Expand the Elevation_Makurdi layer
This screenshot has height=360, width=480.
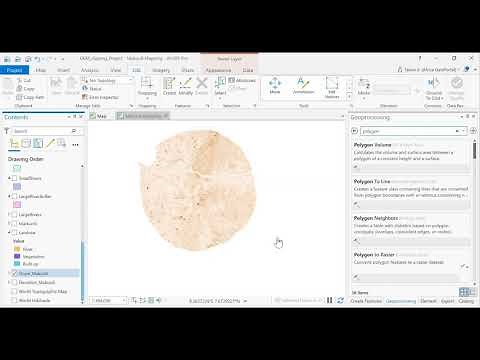click(9, 282)
